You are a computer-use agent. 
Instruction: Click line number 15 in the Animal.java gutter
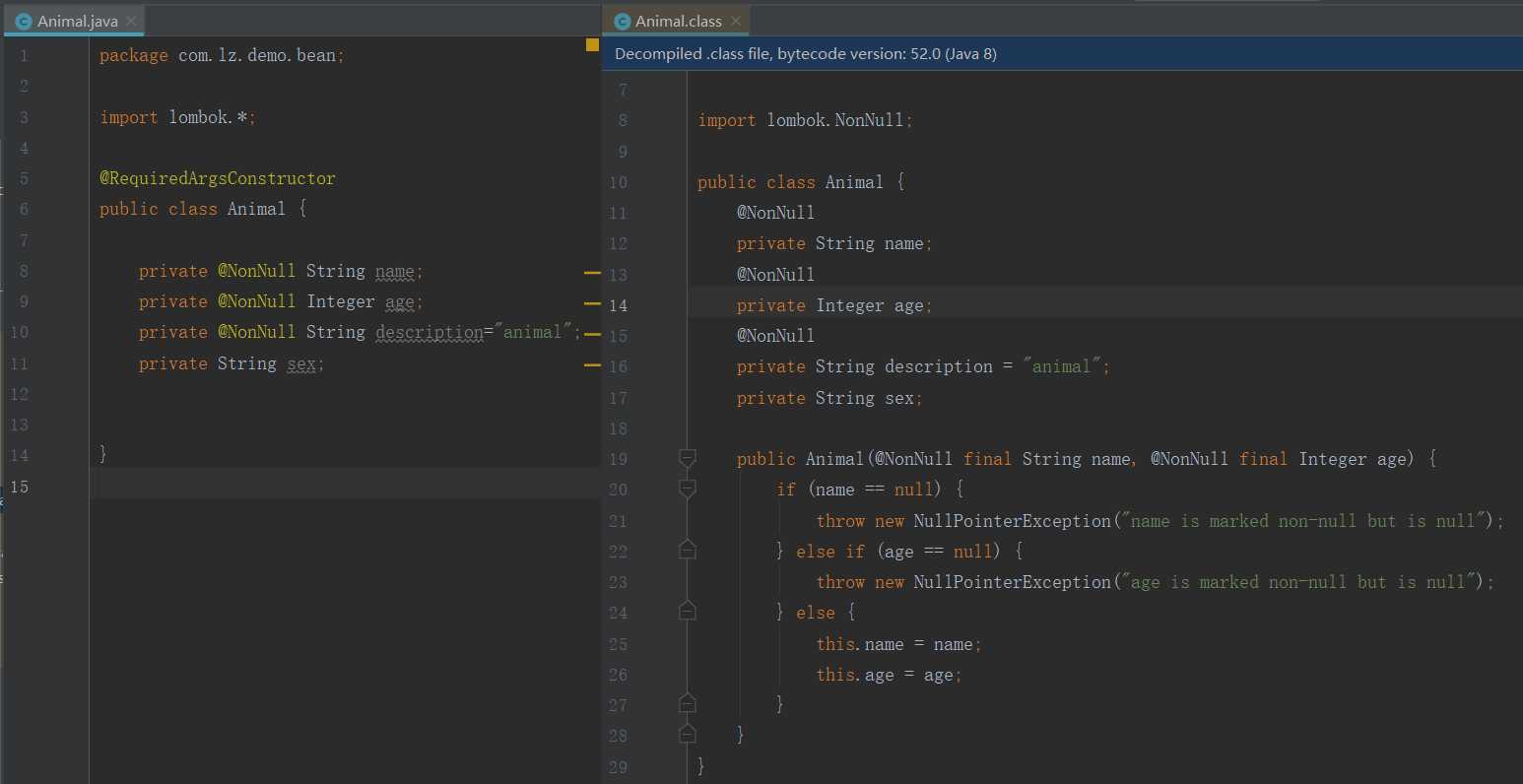coord(20,487)
